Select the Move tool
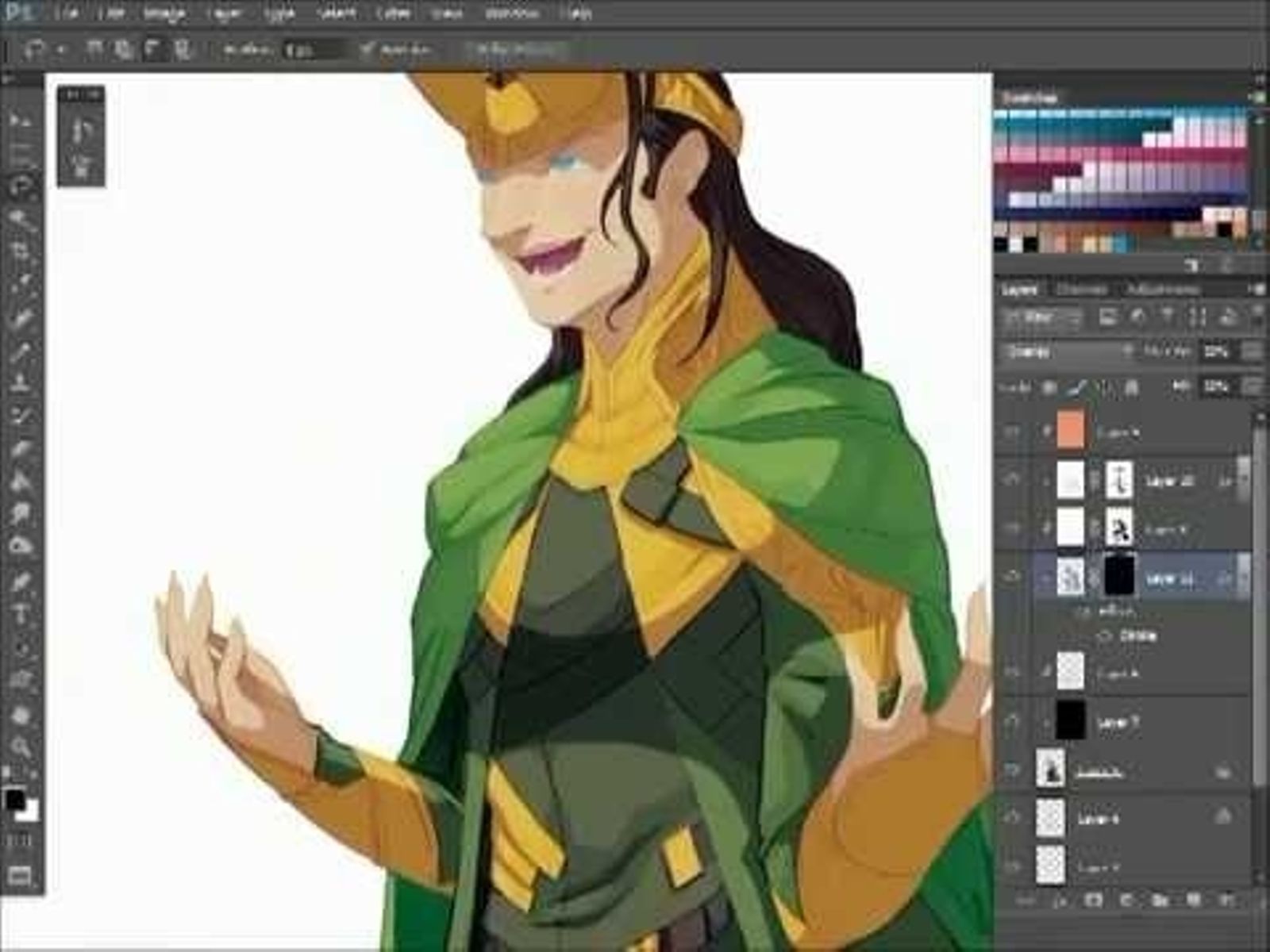Image resolution: width=1270 pixels, height=952 pixels. pyautogui.click(x=20, y=120)
